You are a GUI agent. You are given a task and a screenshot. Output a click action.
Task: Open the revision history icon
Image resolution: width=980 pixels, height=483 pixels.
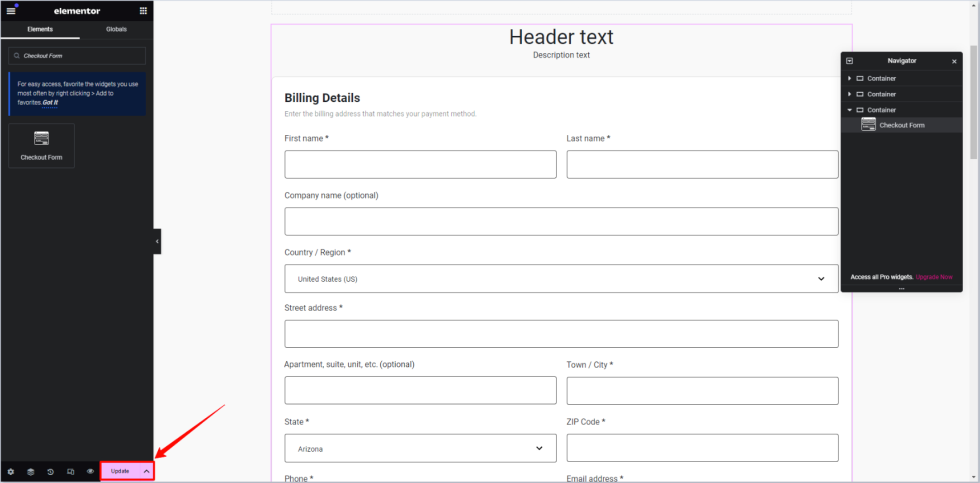(x=50, y=471)
